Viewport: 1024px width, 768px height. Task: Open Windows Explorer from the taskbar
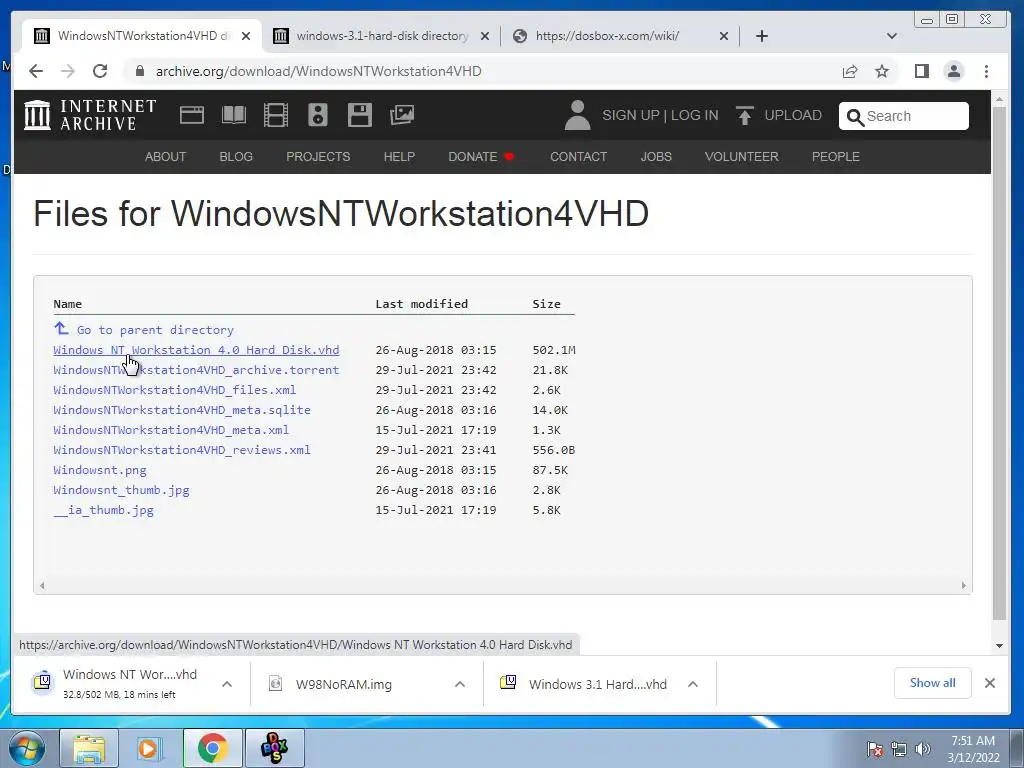click(x=89, y=748)
